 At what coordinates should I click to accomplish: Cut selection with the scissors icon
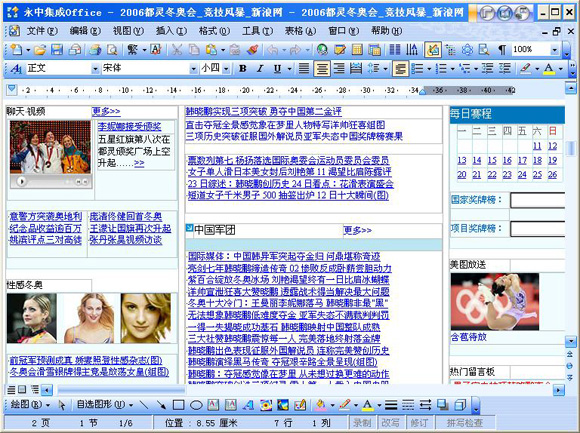(x=177, y=49)
